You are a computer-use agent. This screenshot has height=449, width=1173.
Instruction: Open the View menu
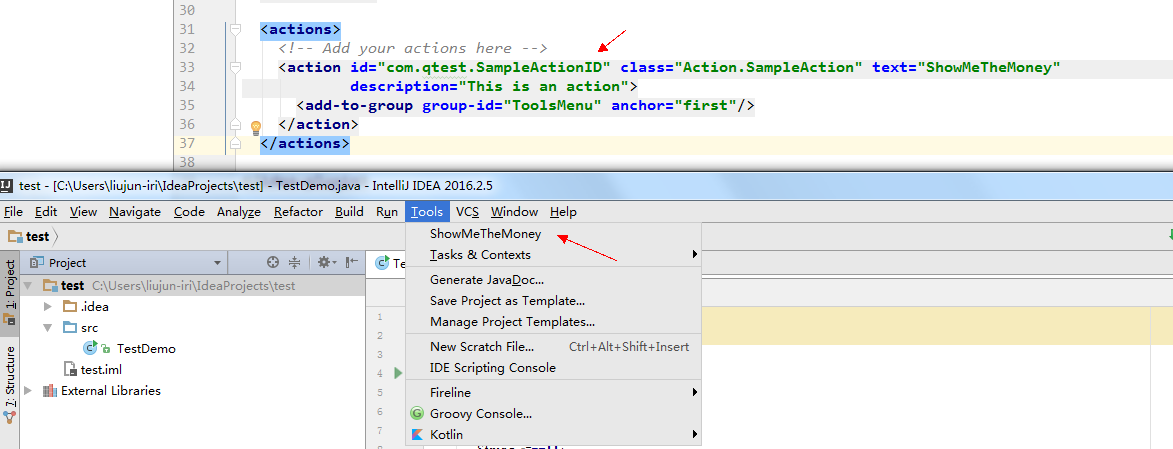pos(83,212)
